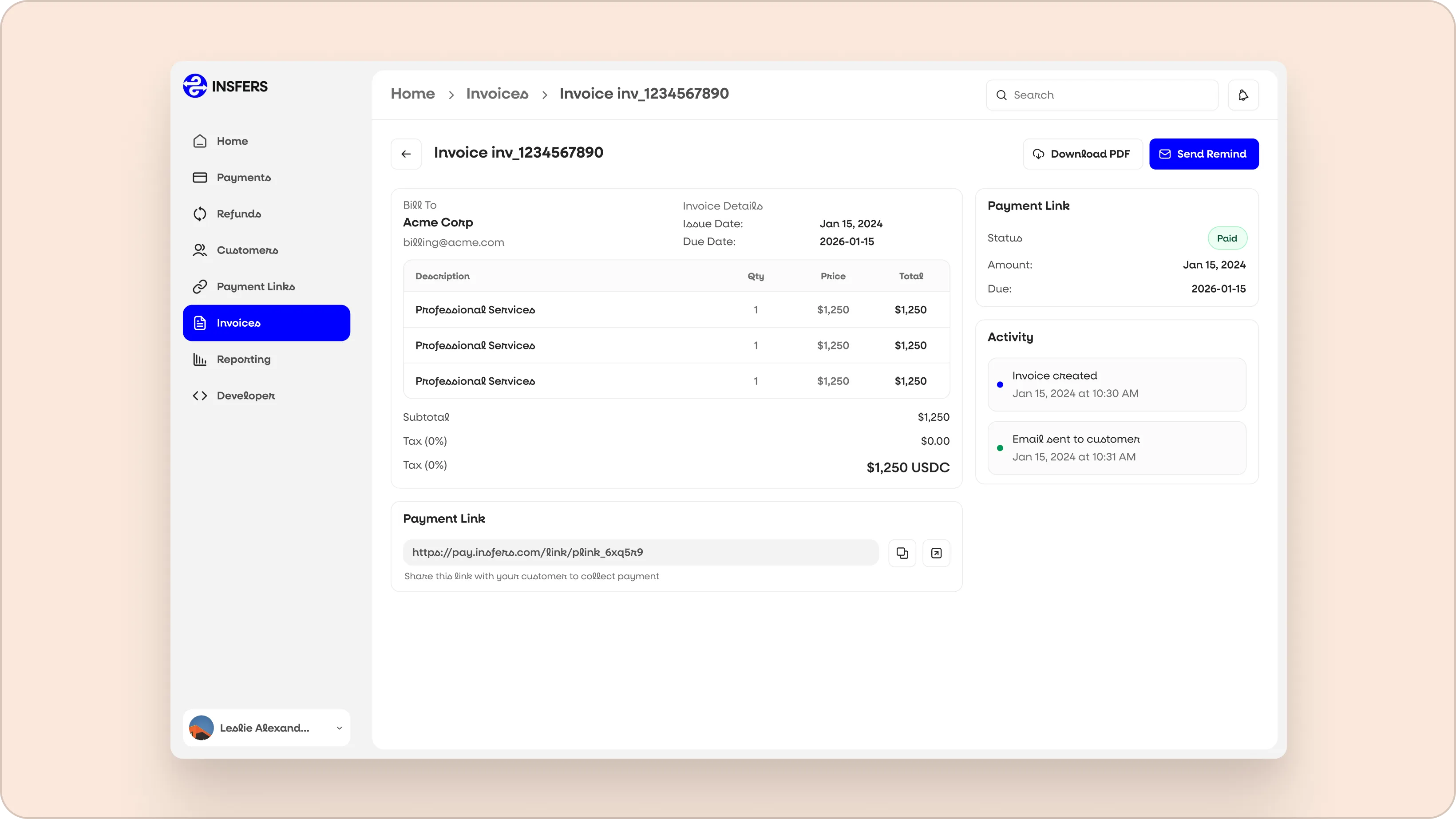Open Home from the sidebar
Image resolution: width=1456 pixels, height=819 pixels.
[x=266, y=141]
